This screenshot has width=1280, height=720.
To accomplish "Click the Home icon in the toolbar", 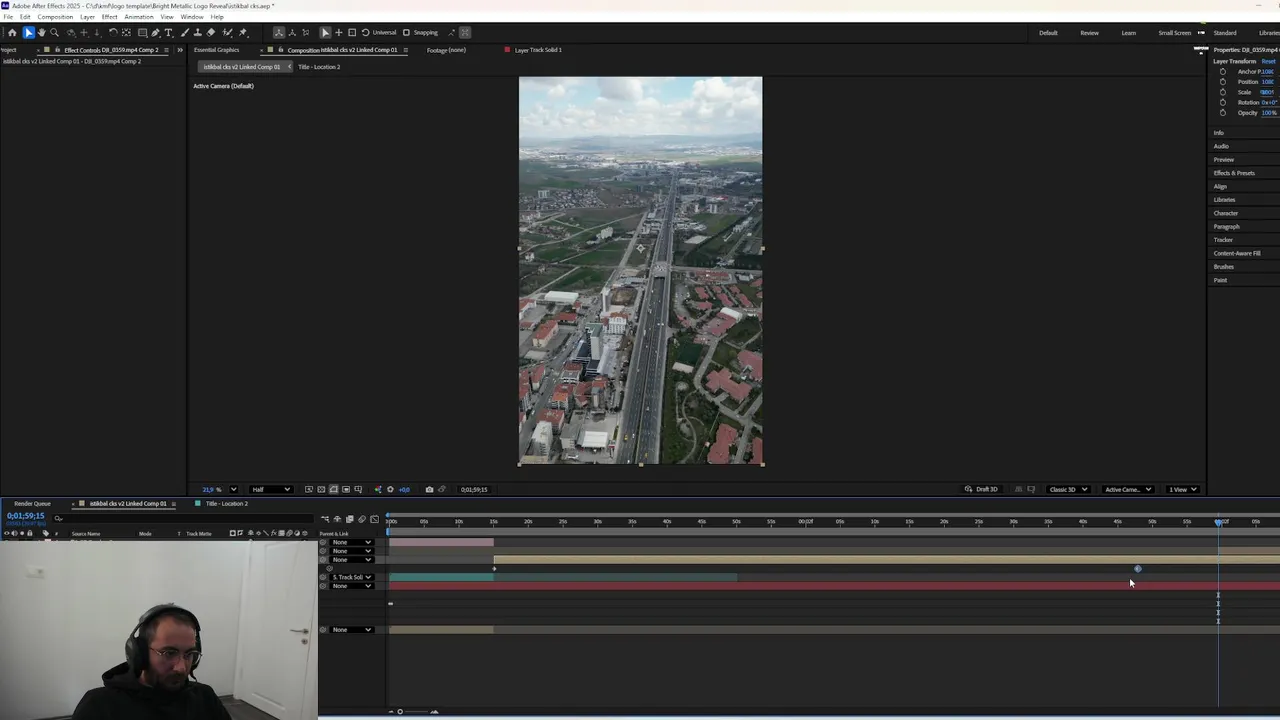I will (x=12, y=33).
